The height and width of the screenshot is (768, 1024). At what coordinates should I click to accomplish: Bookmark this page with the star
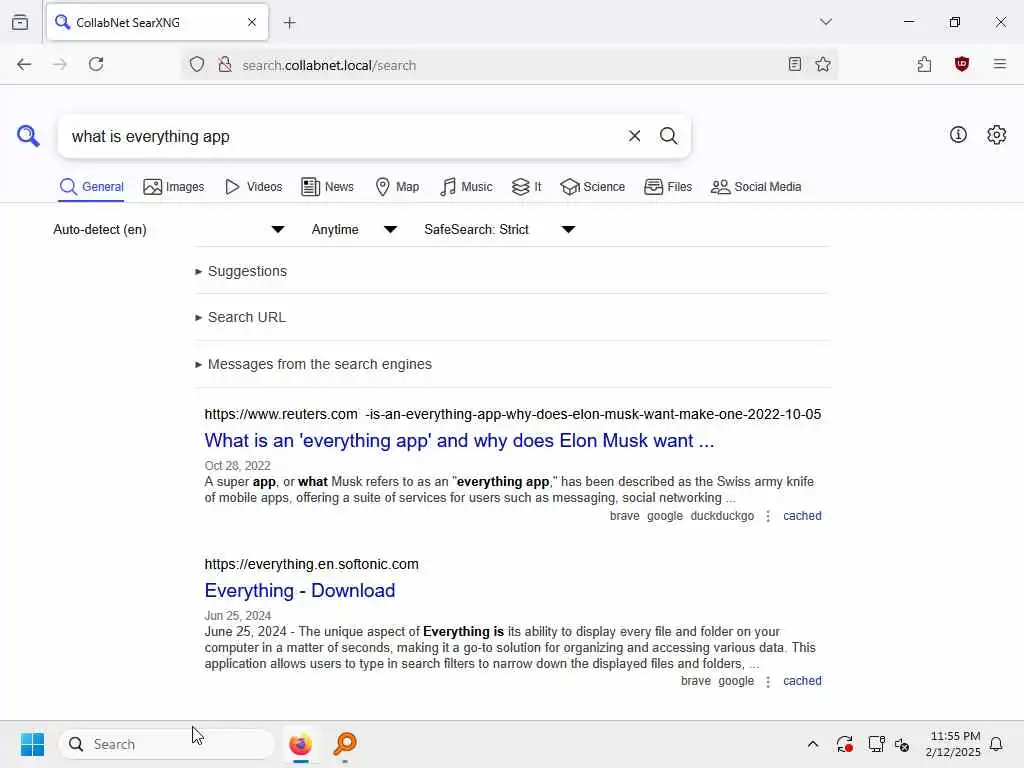coord(823,64)
